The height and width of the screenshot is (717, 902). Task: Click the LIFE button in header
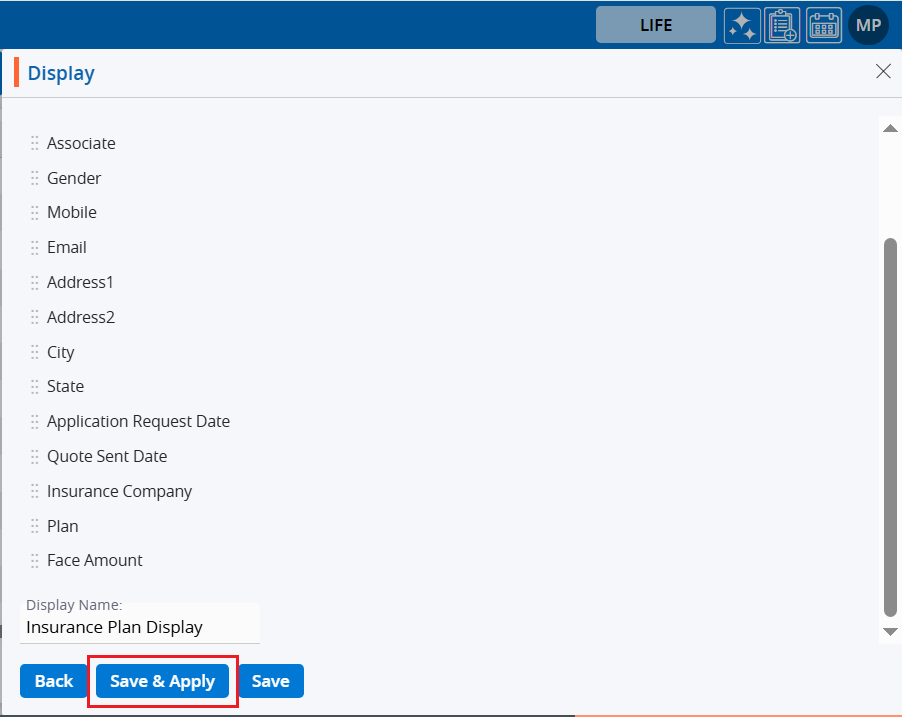[656, 25]
